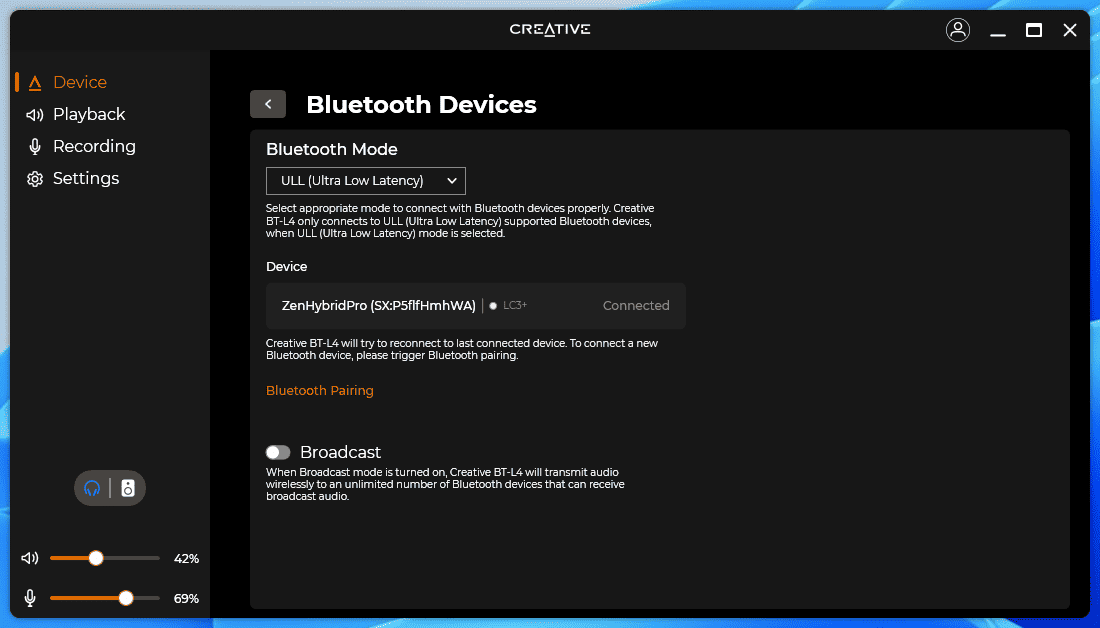Click the LC3+ codec indicator

[x=516, y=306]
